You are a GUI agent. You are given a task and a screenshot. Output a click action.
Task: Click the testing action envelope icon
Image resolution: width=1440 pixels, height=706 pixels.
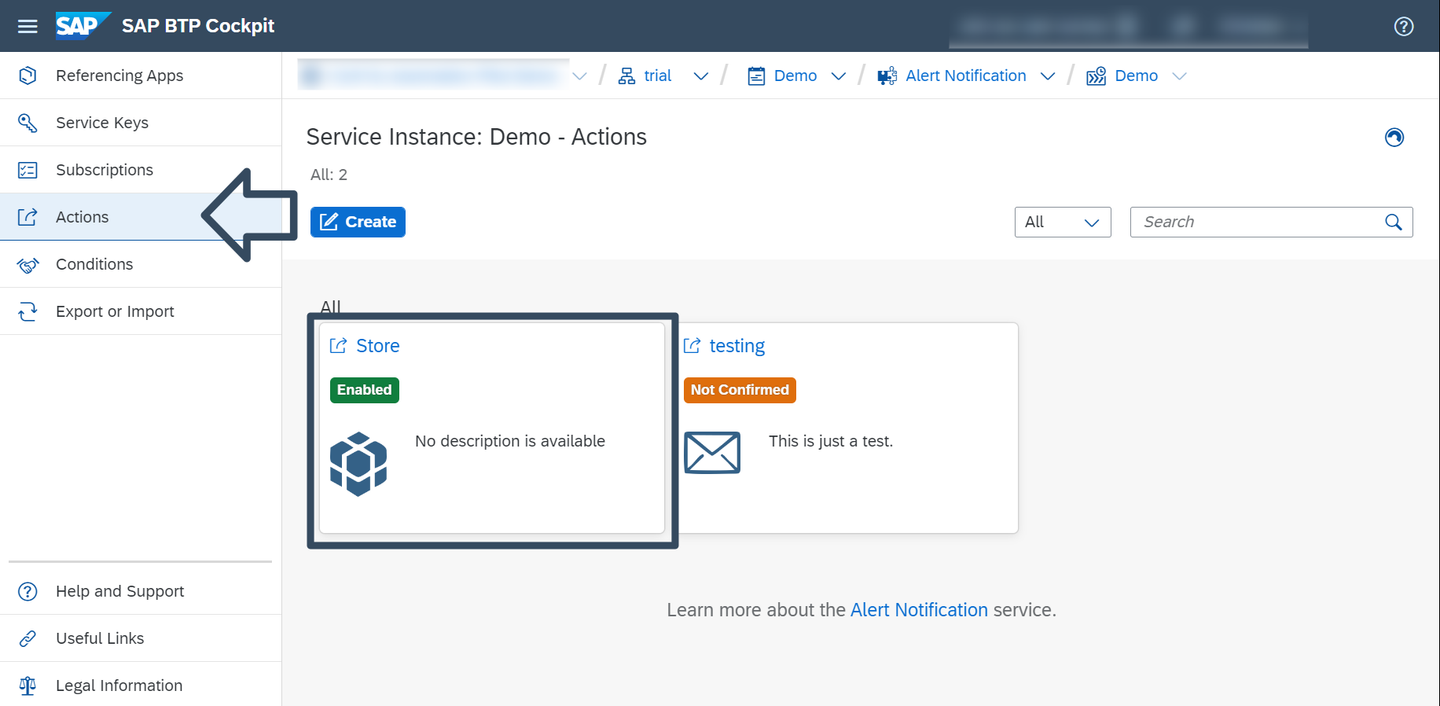[x=712, y=453]
